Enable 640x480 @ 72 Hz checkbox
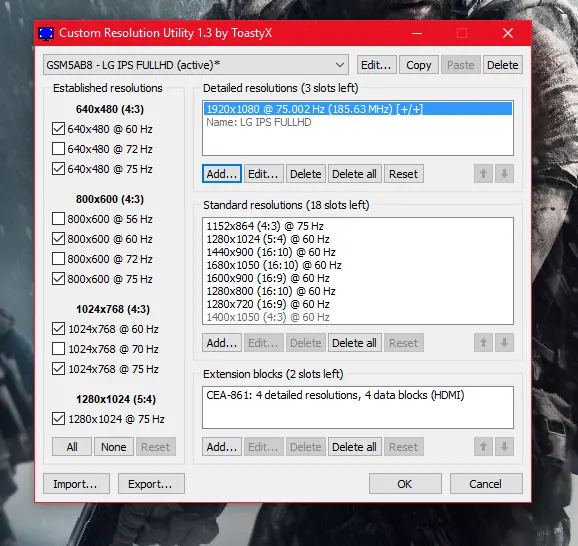 coord(58,149)
